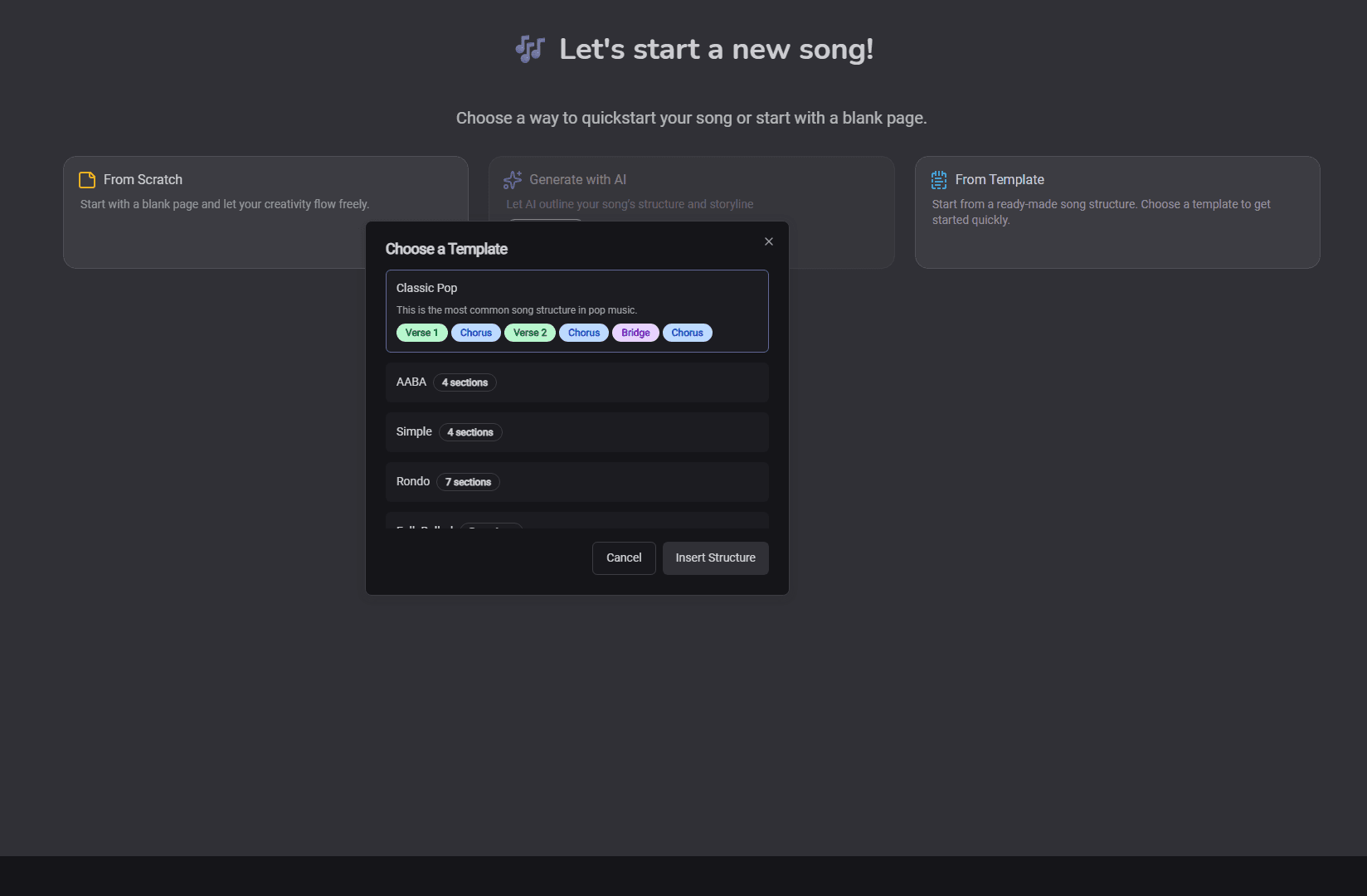Click the document icon on From Scratch card
Image resolution: width=1367 pixels, height=896 pixels.
85,179
